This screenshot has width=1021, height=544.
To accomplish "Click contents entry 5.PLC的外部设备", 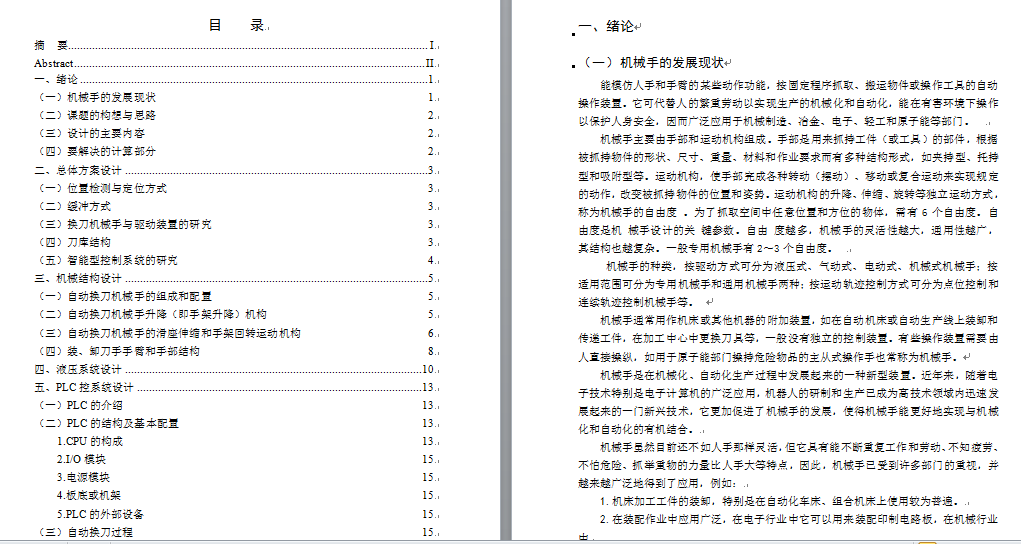I will click(x=247, y=514).
